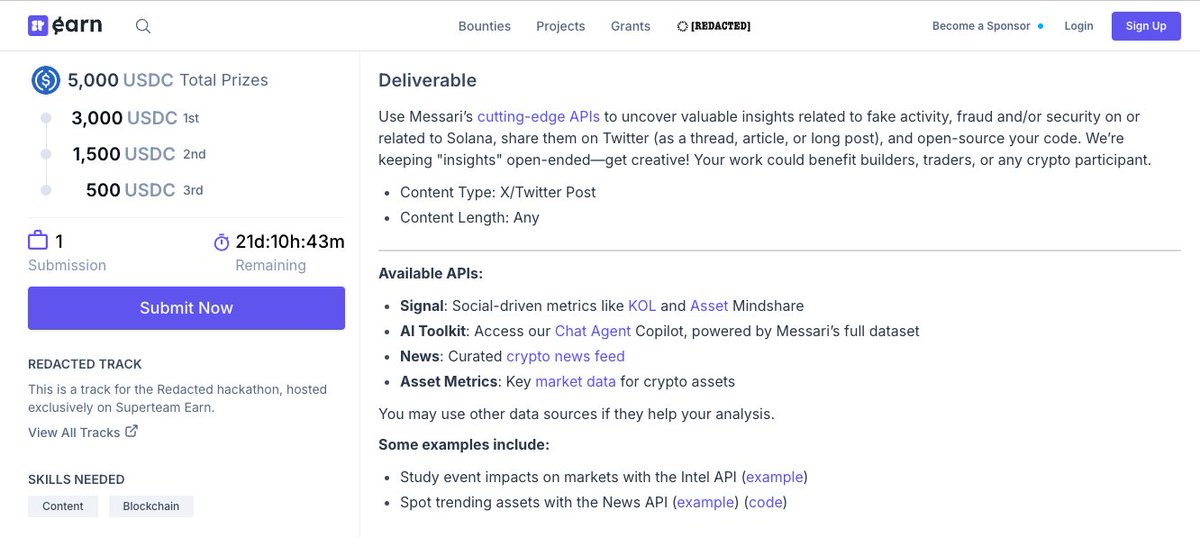
Task: Select the Blockchain skill tag
Action: point(151,506)
